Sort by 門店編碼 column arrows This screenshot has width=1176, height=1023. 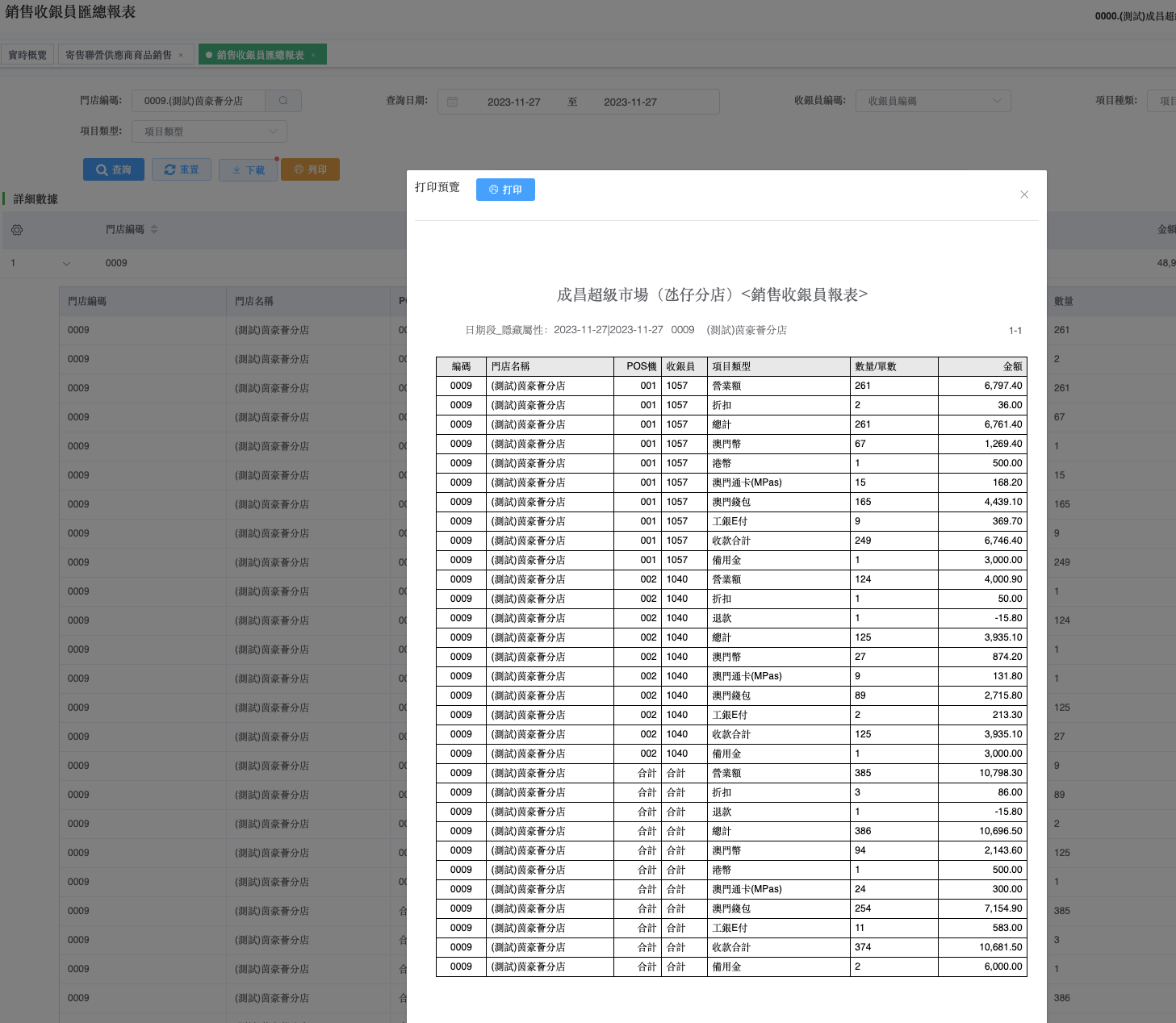pos(154,230)
